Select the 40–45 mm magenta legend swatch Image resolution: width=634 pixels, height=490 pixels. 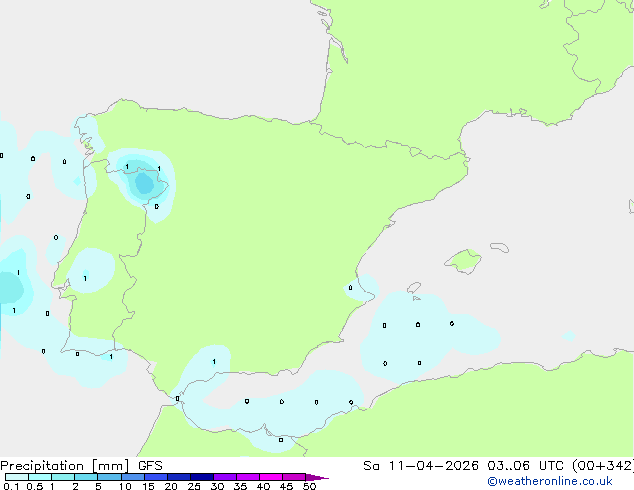pos(271,477)
